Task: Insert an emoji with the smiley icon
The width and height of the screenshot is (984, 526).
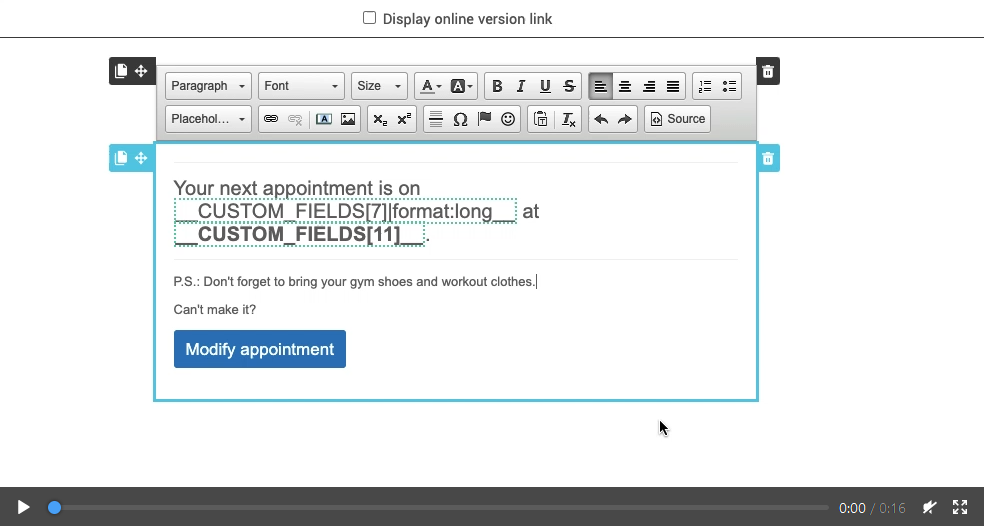Action: [x=508, y=119]
